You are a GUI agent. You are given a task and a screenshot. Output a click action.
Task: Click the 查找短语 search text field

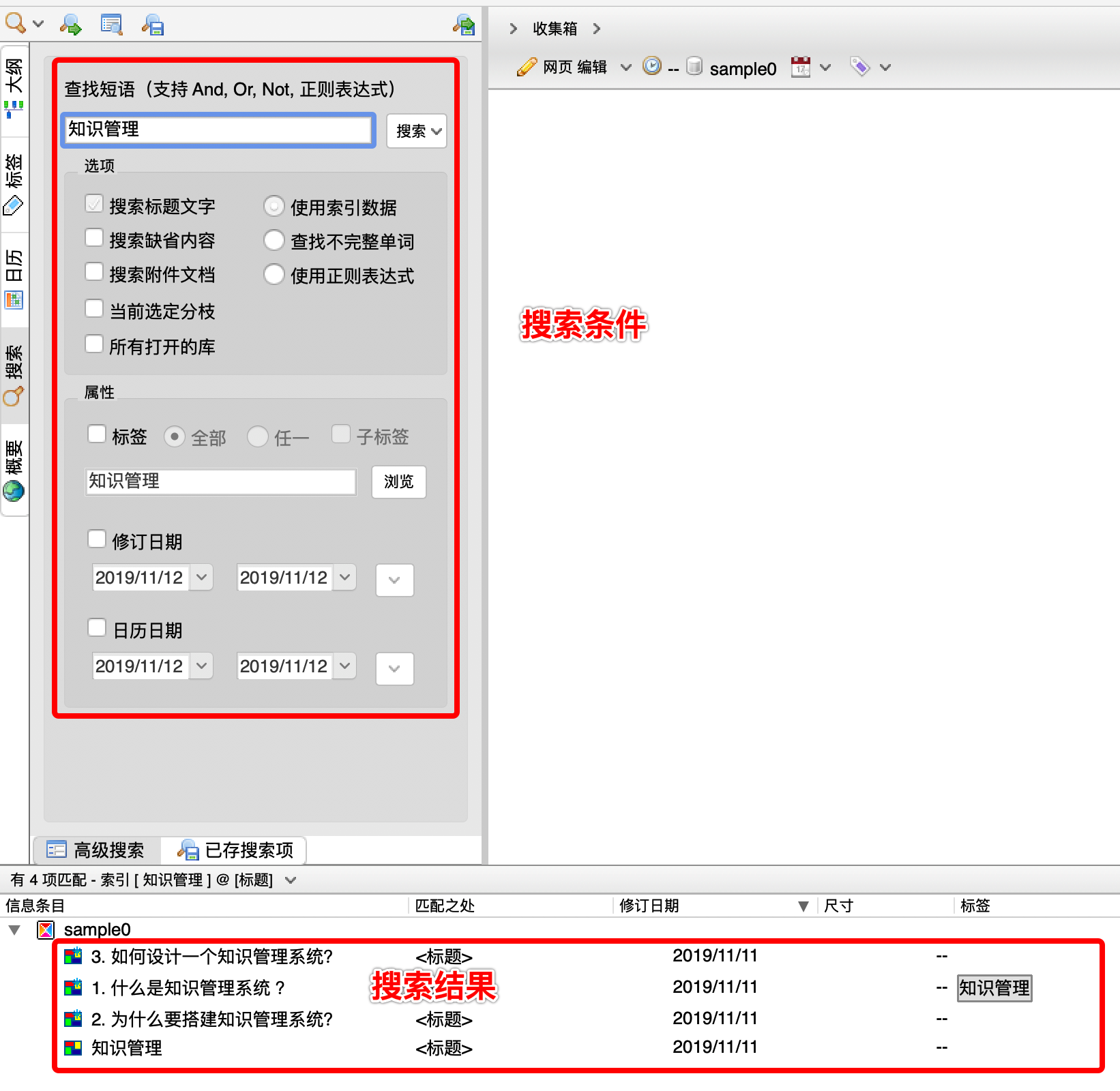click(x=218, y=130)
